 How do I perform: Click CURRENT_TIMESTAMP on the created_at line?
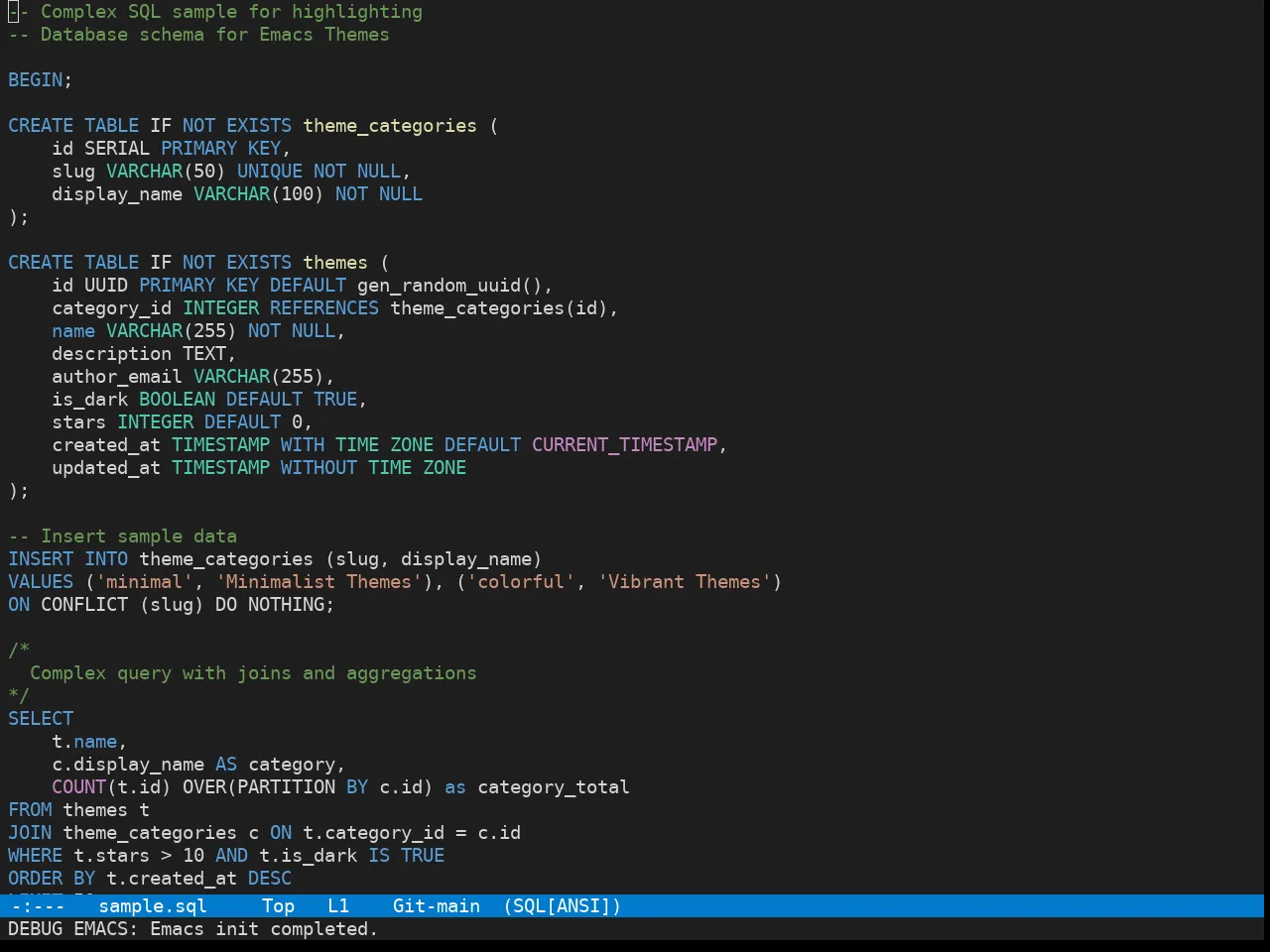click(624, 445)
